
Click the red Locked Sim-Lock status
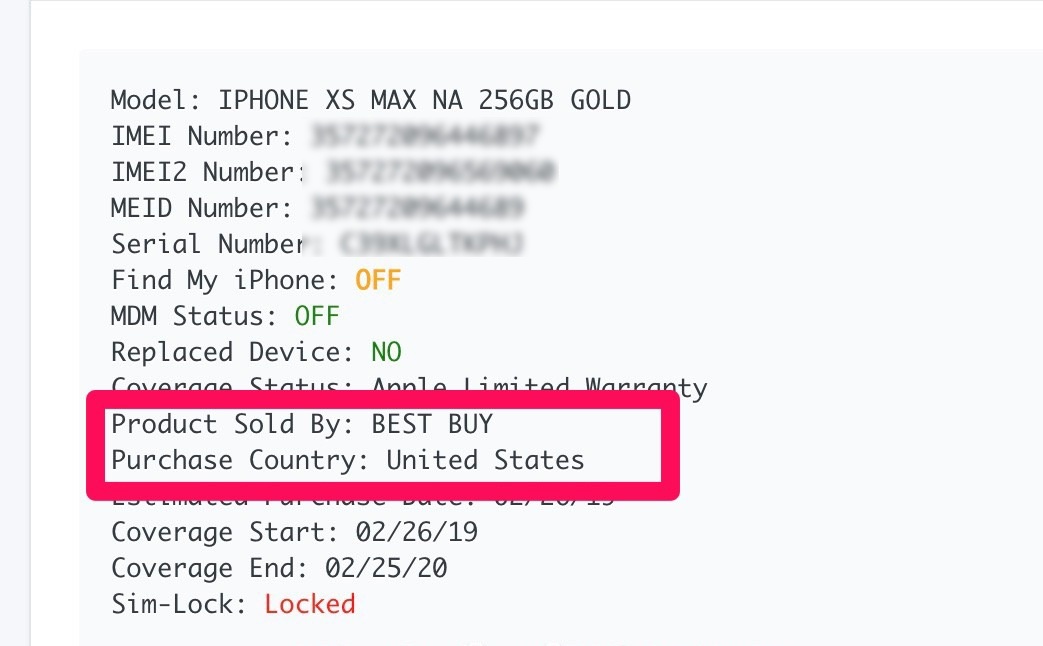(309, 604)
